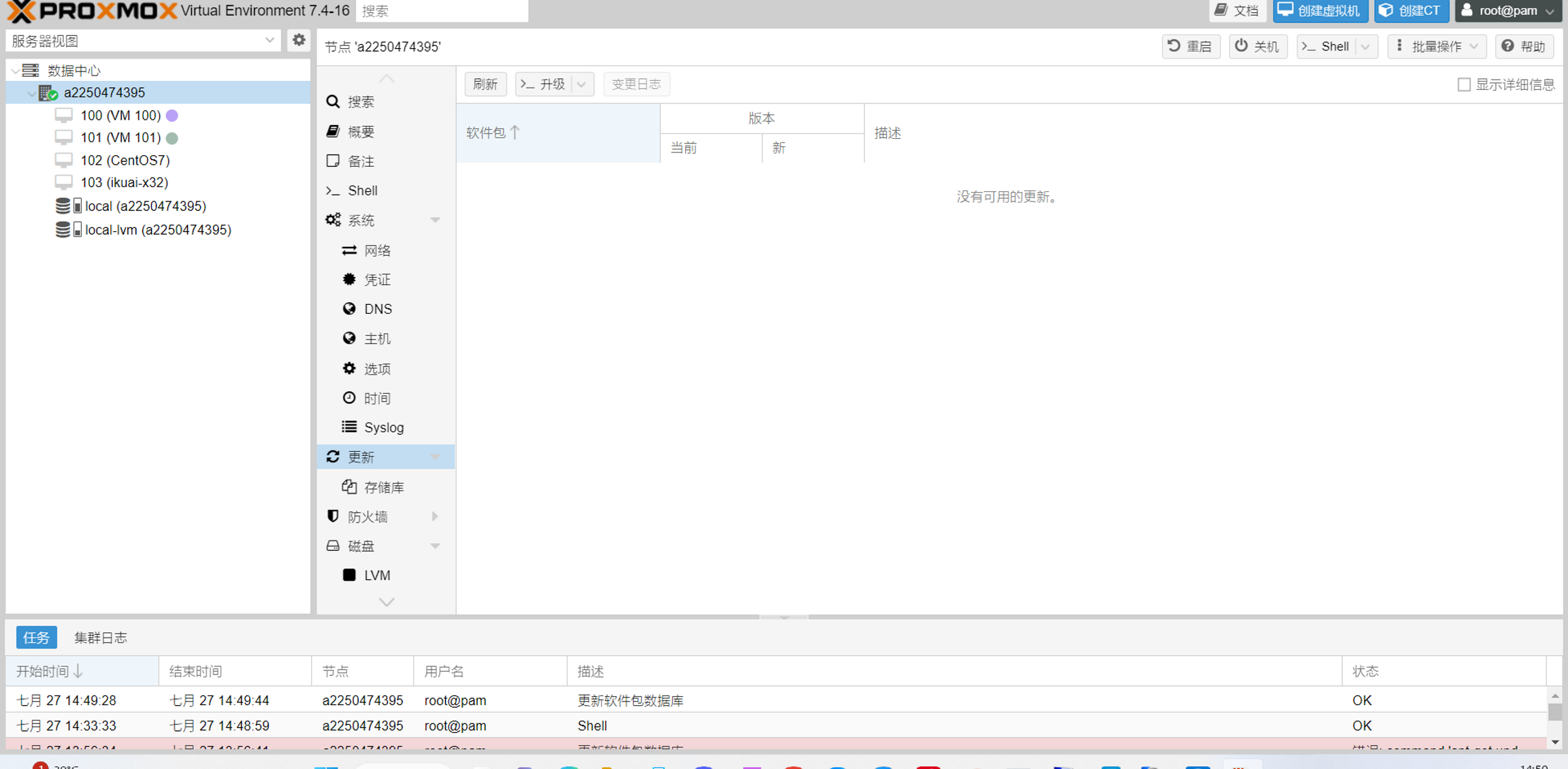Collapse the a2250474395 node tree
The image size is (1568, 769).
pyautogui.click(x=31, y=93)
